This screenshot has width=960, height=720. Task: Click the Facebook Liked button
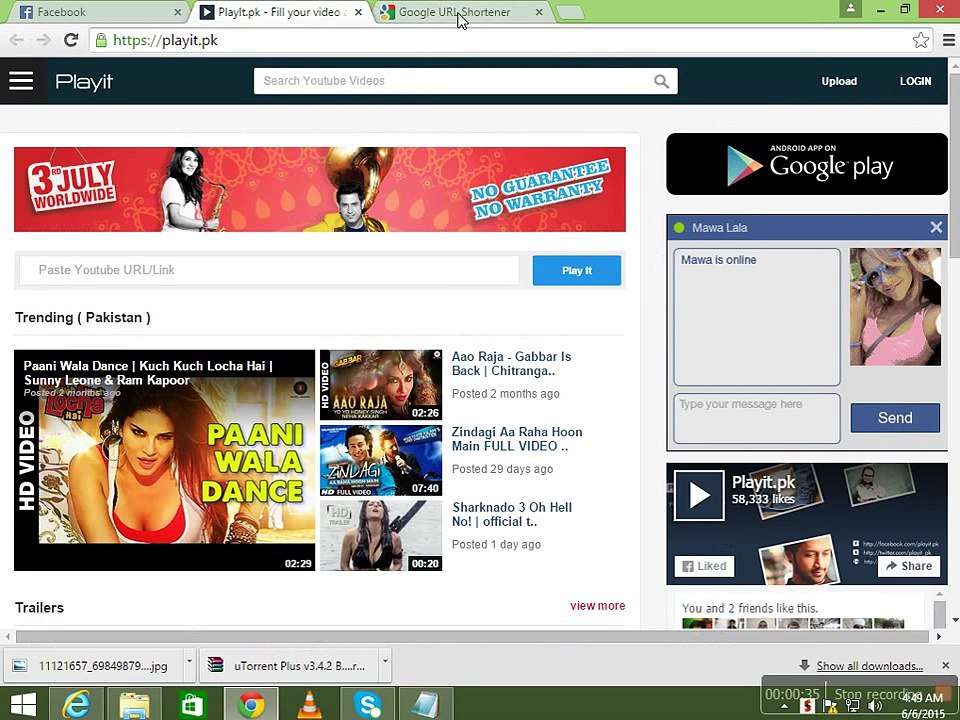click(x=704, y=566)
